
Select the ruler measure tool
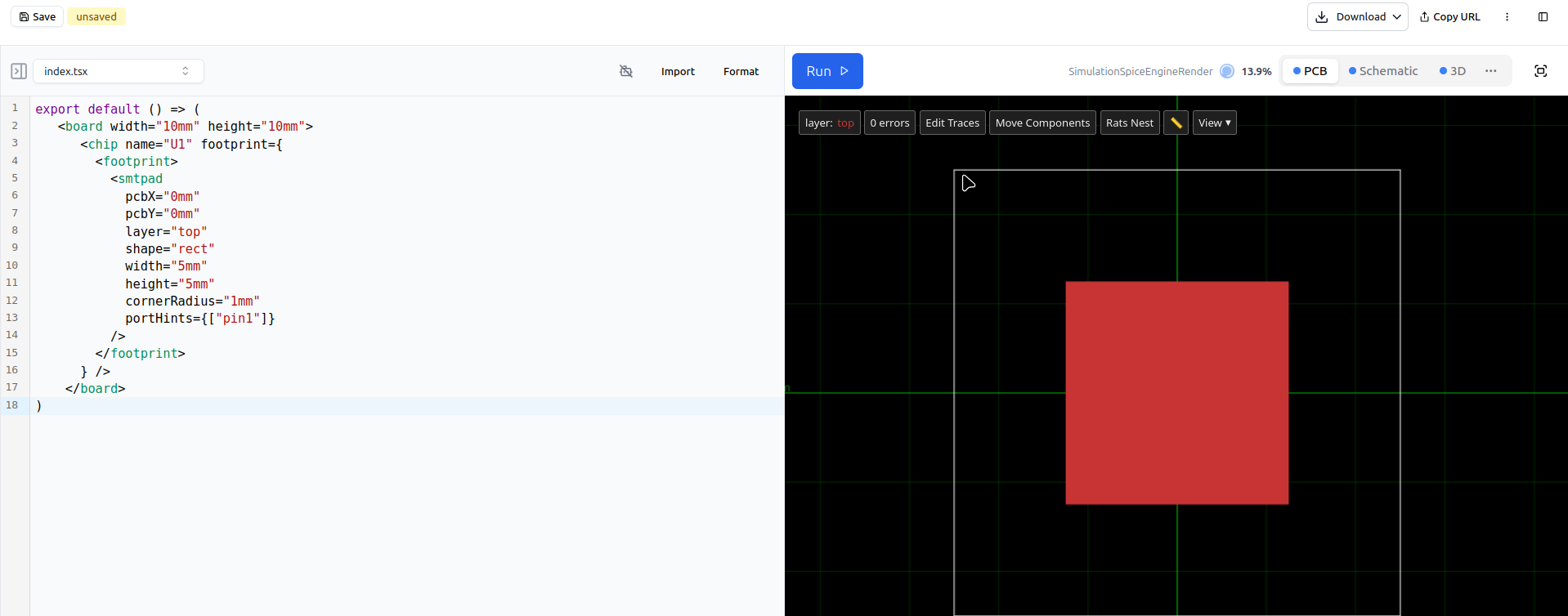[1176, 123]
